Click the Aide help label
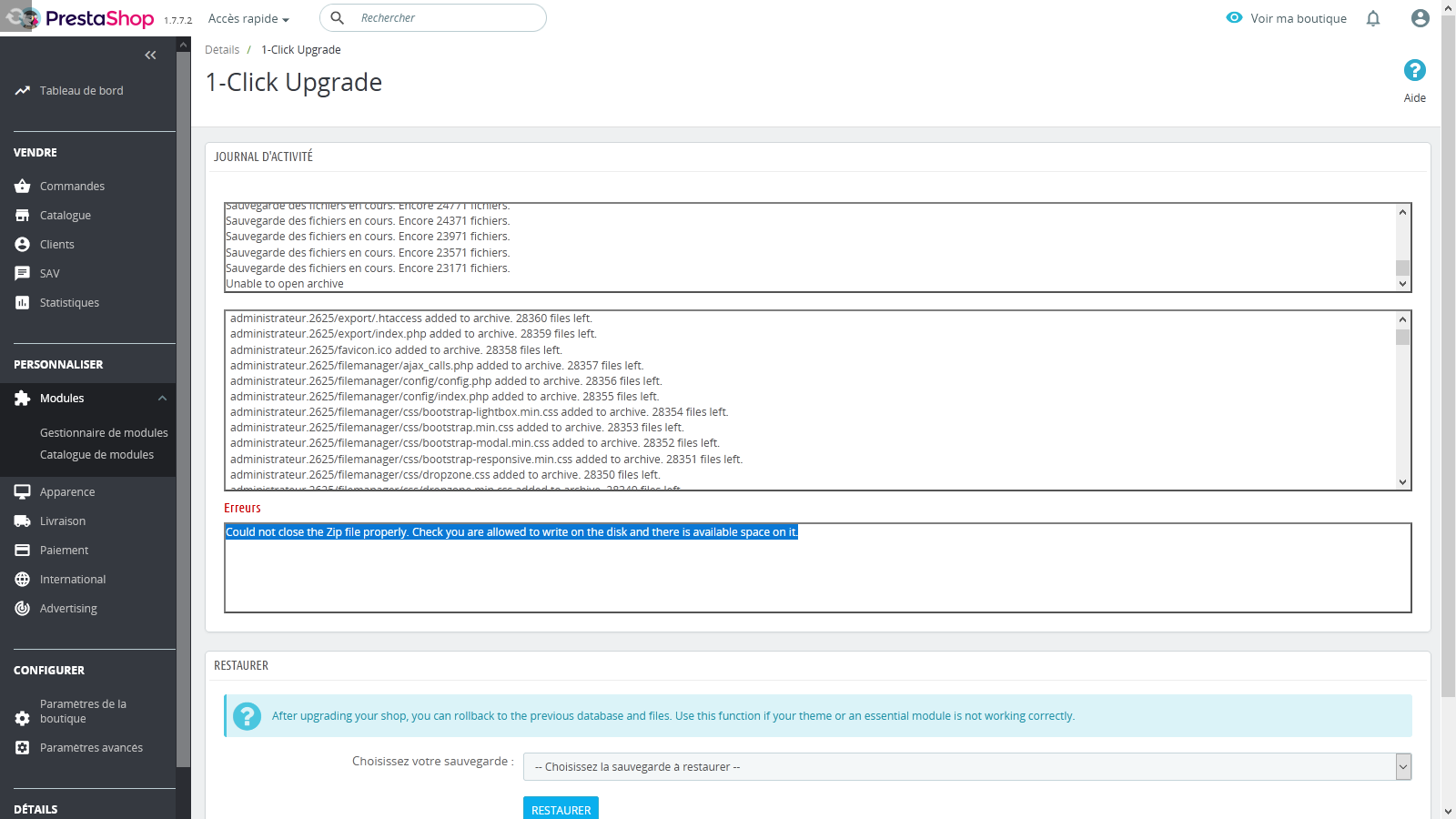Viewport: 1456px width, 819px height. point(1415,98)
